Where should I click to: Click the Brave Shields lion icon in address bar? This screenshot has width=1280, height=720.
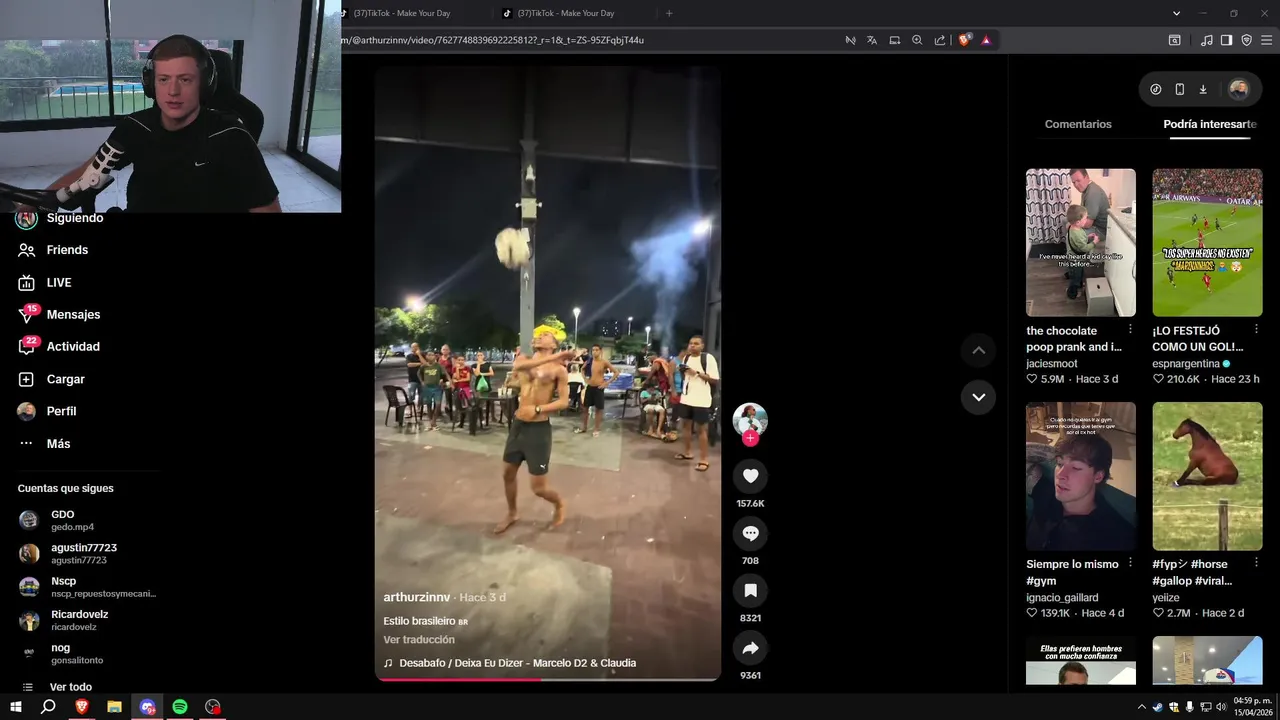pos(964,40)
